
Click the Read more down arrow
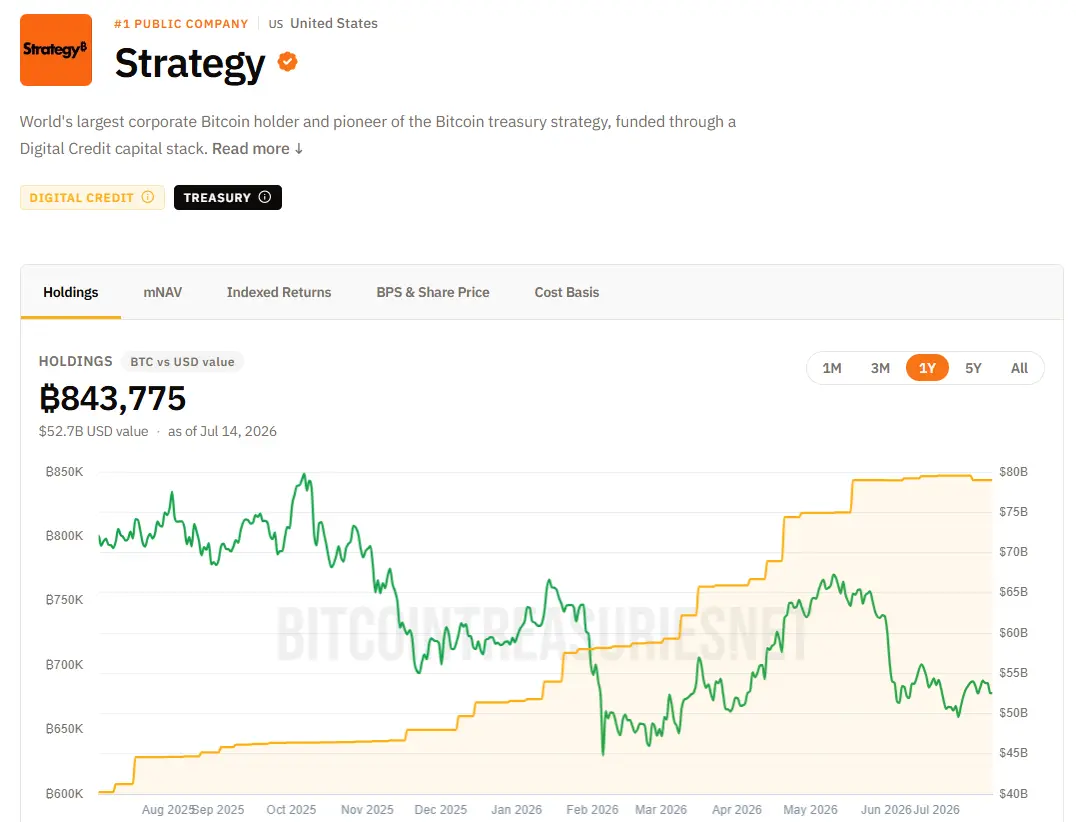299,149
